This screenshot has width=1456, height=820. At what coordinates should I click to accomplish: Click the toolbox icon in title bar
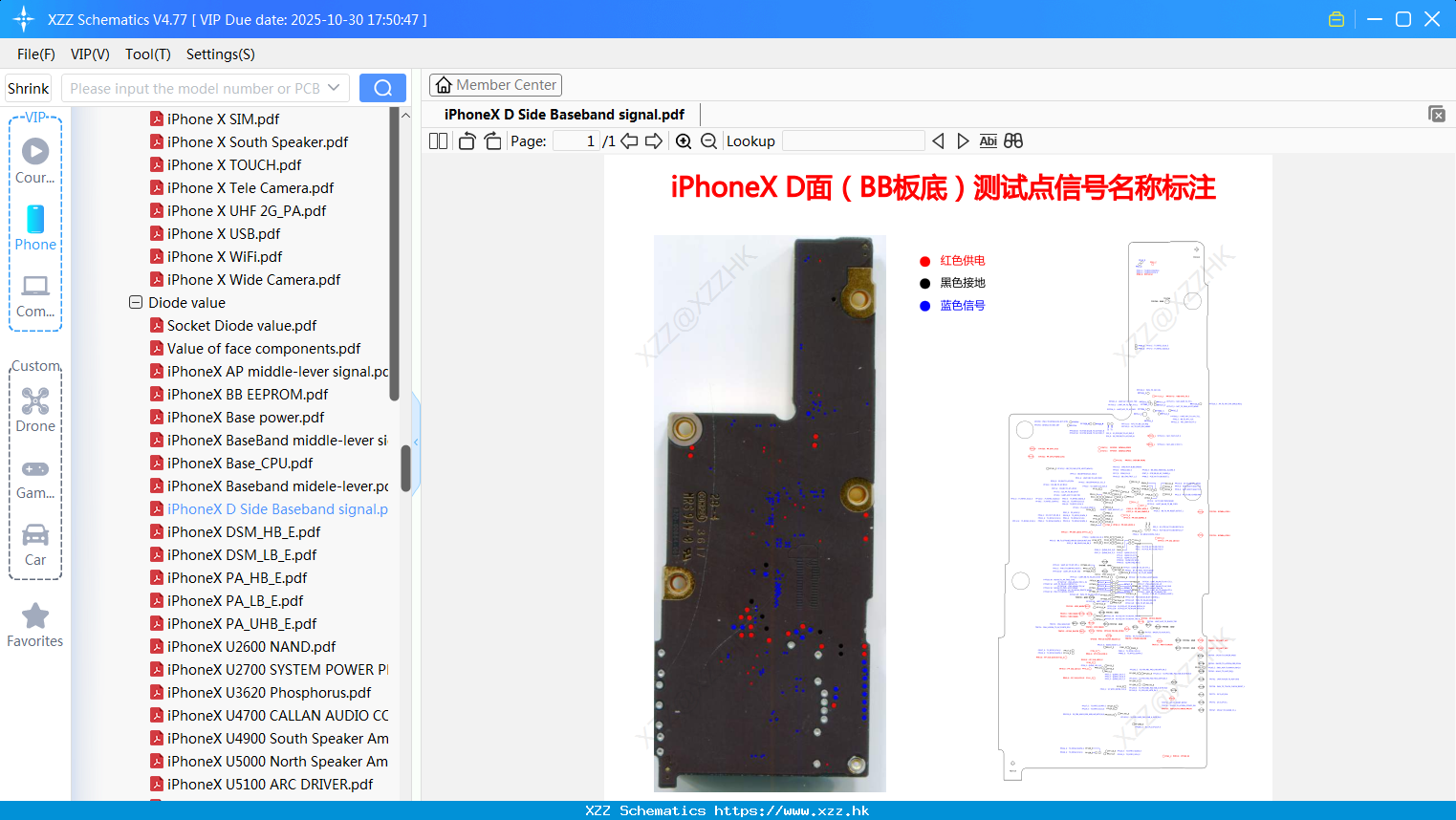(1336, 19)
